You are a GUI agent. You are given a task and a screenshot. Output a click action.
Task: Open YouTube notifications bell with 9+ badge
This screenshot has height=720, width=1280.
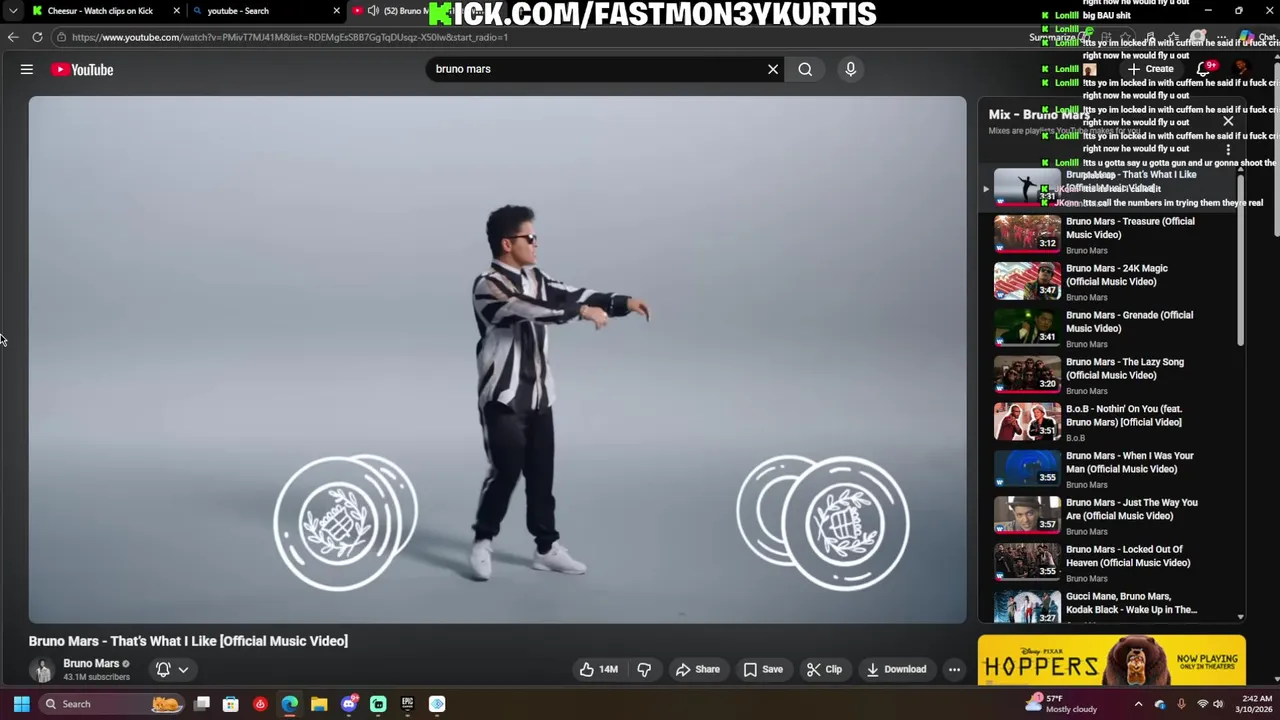(1204, 69)
